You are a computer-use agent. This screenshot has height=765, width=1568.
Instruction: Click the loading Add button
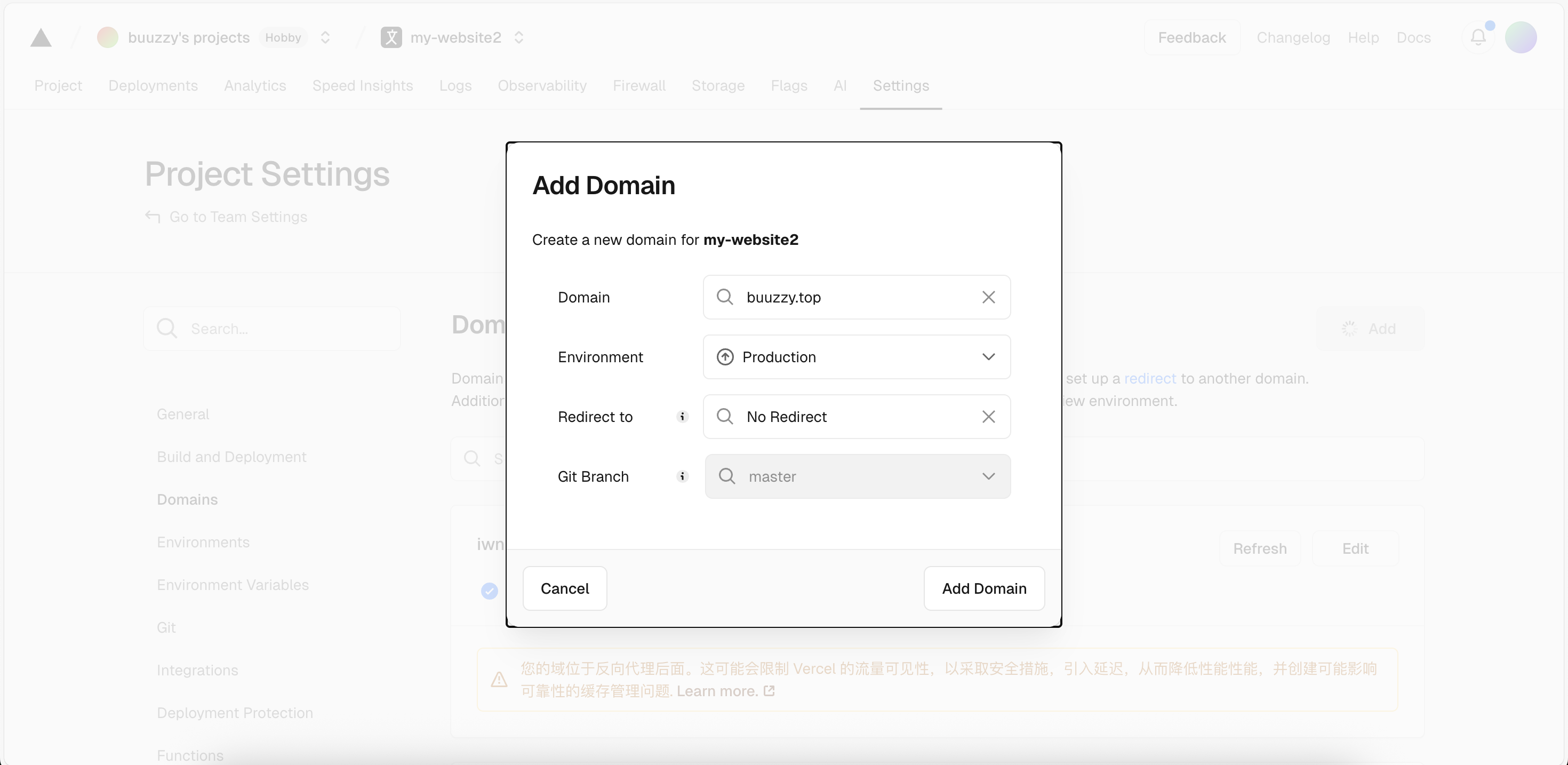(1371, 329)
